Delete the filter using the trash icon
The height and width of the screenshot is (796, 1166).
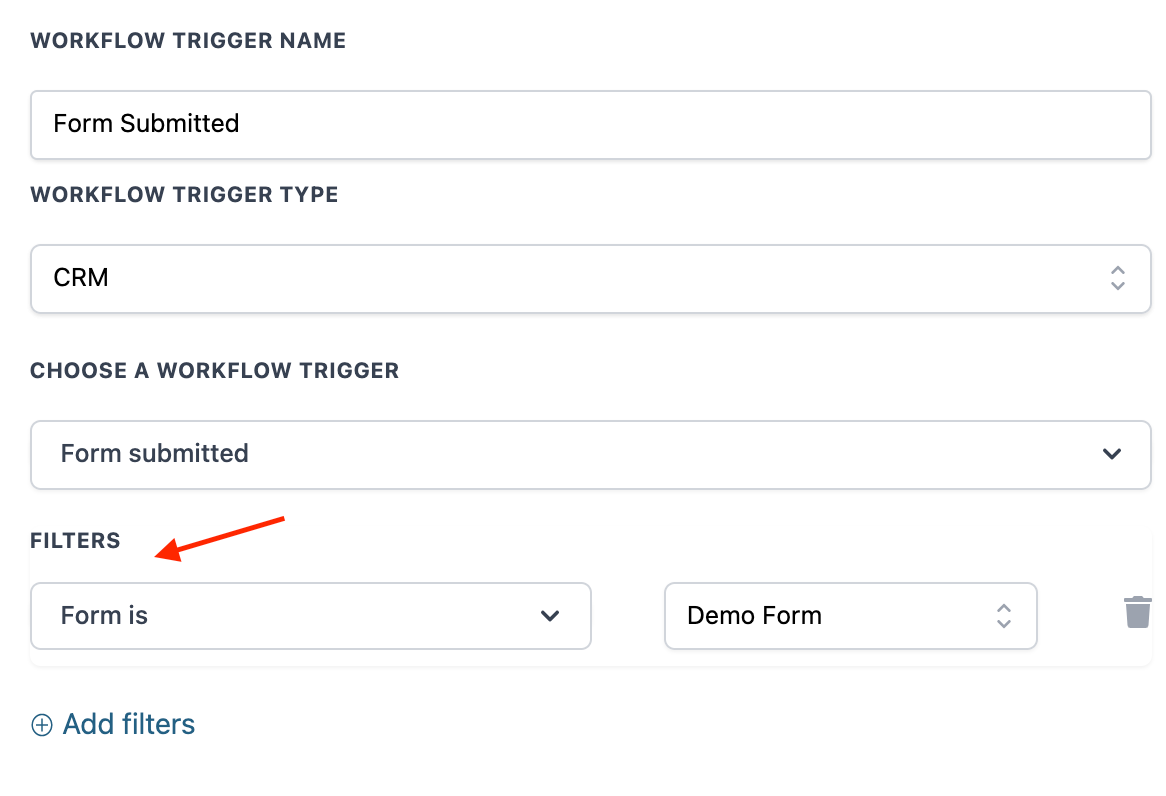(x=1137, y=612)
